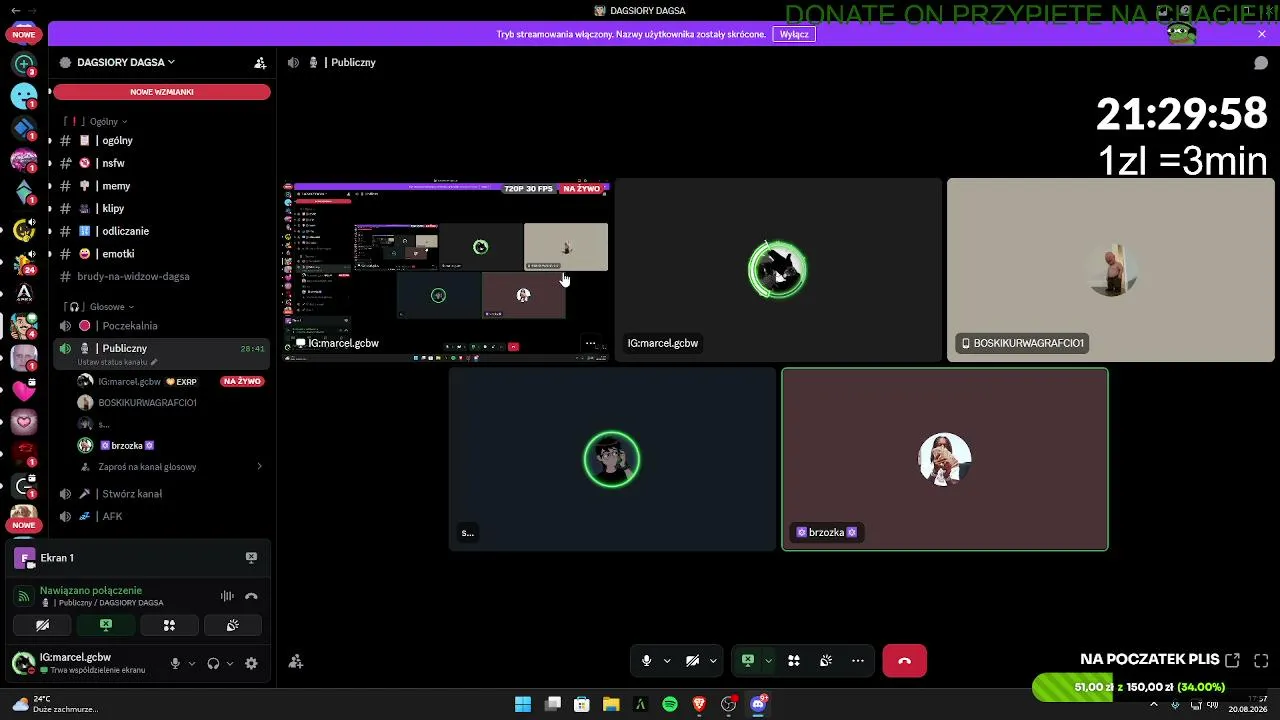Open Microsoft Store from the taskbar
The image size is (1280, 720).
(x=582, y=704)
